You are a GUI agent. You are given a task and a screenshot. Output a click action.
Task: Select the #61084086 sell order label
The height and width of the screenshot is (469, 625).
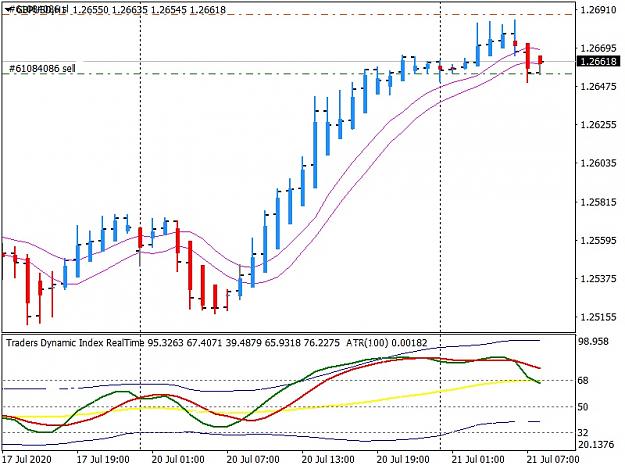42,69
